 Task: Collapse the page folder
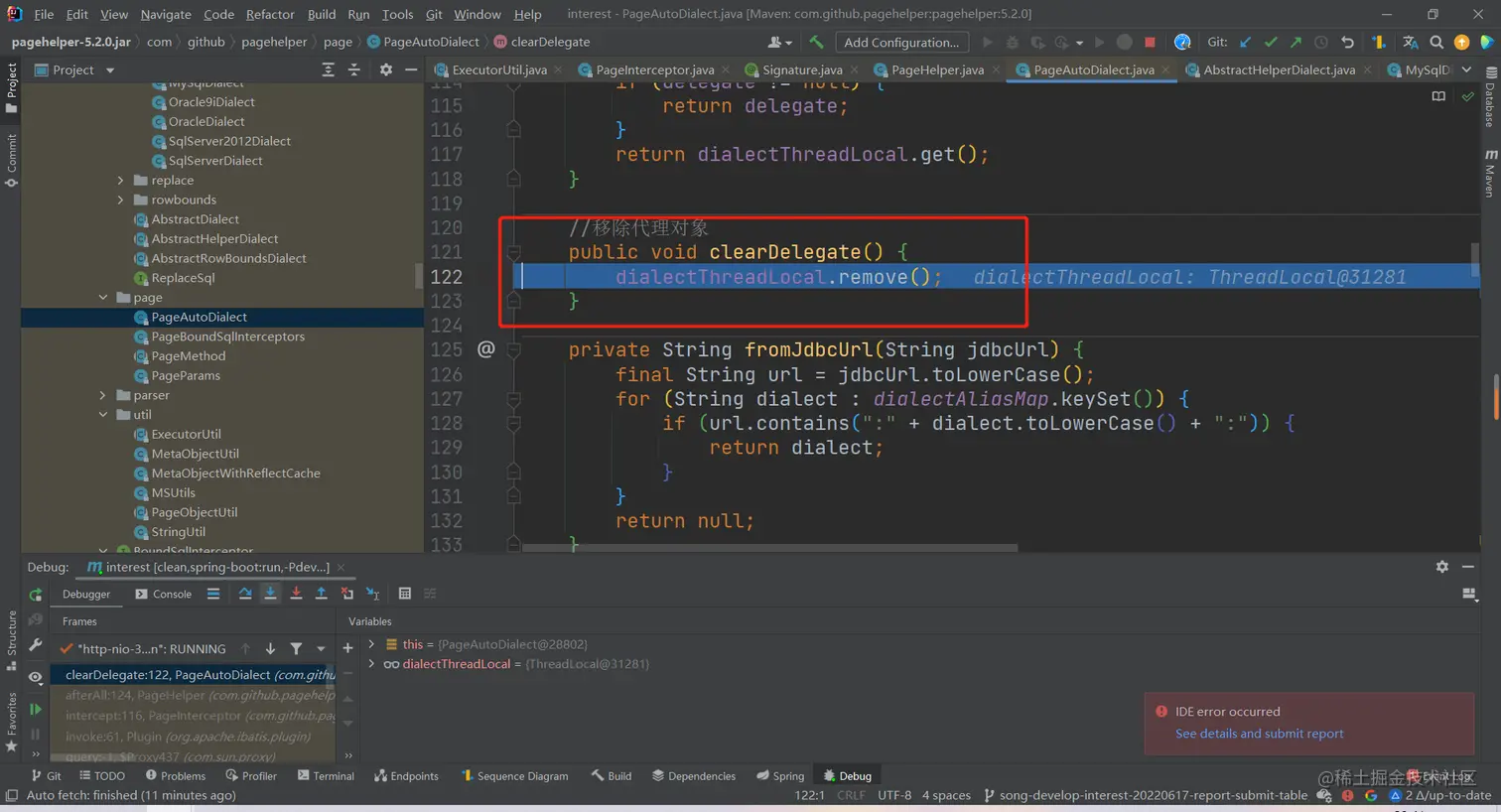(x=103, y=297)
